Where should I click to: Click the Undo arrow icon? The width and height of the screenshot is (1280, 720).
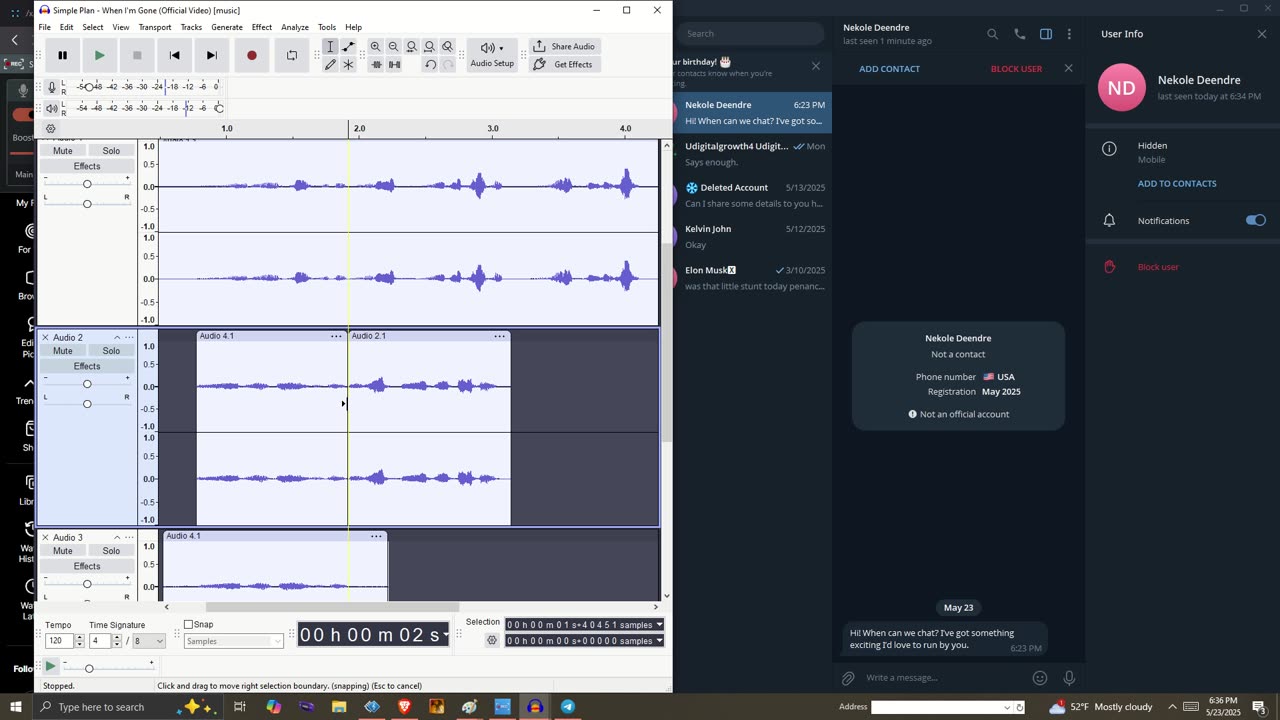pos(430,65)
